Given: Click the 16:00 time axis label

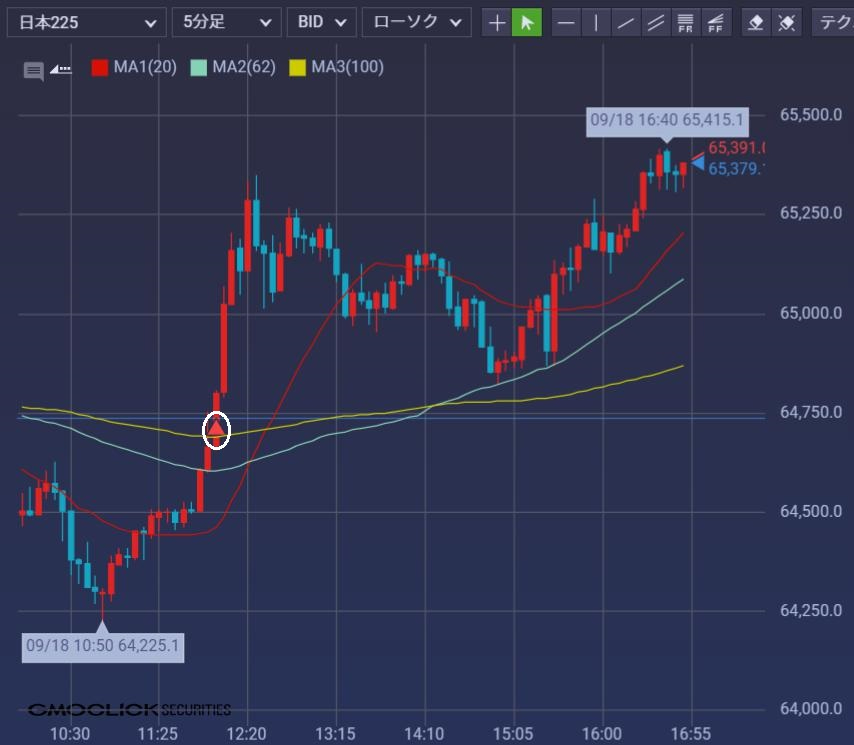Looking at the screenshot, I should pyautogui.click(x=602, y=734).
